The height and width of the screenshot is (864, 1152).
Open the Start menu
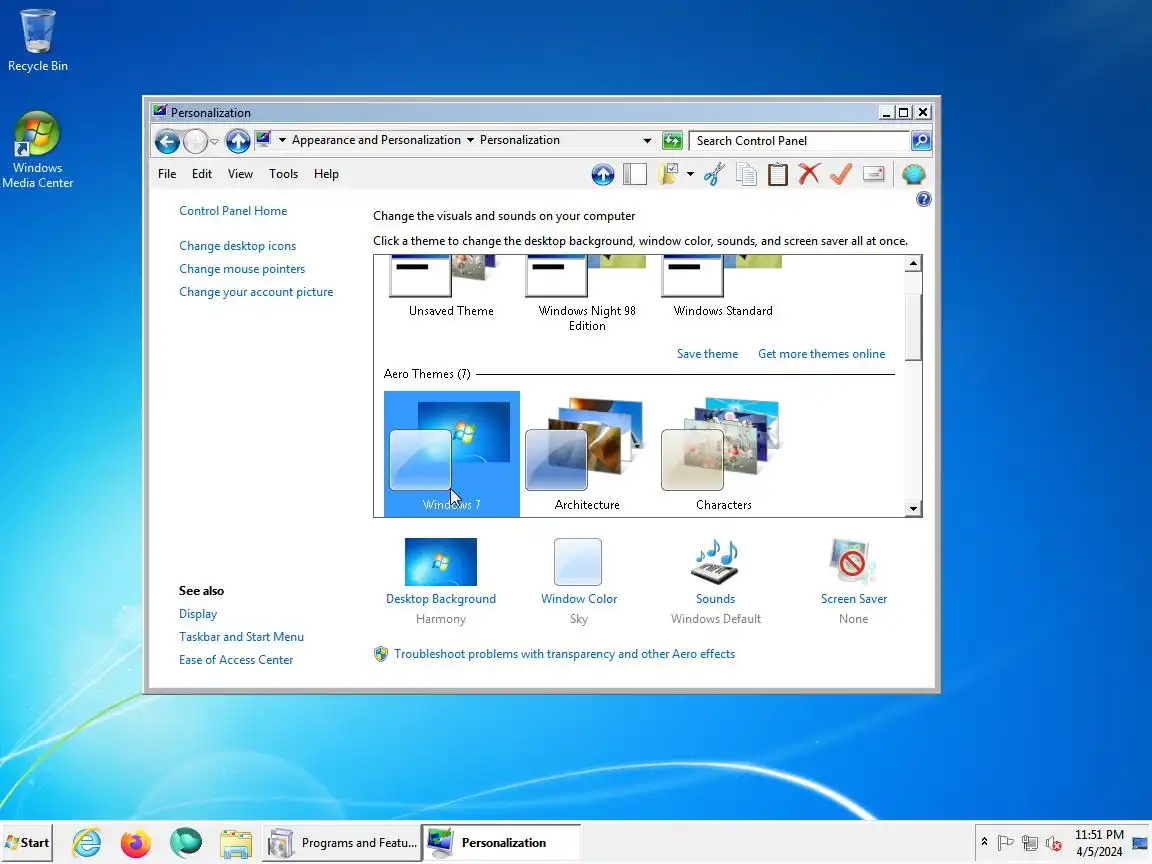click(x=27, y=843)
